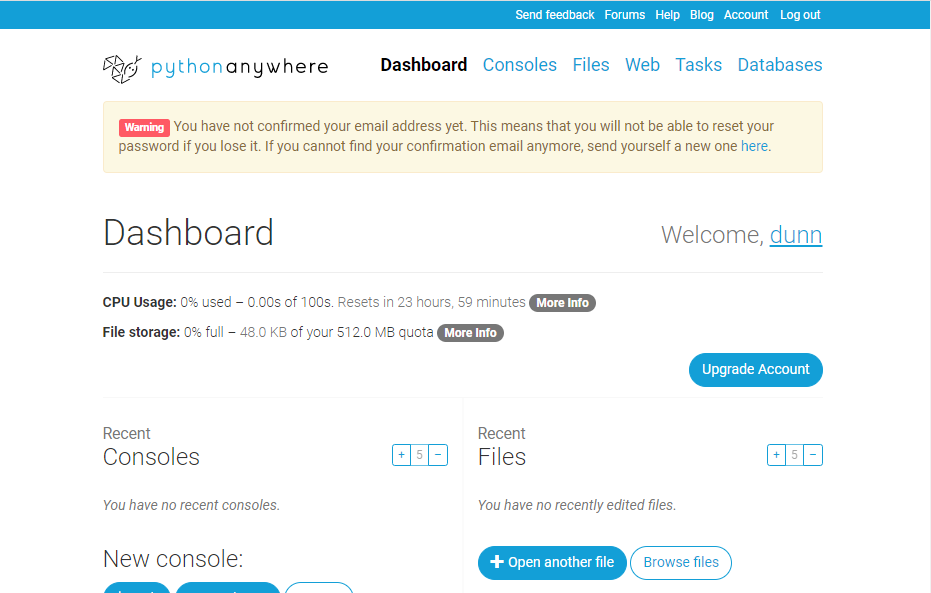Open the Consoles tab
The image size is (931, 593).
520,65
